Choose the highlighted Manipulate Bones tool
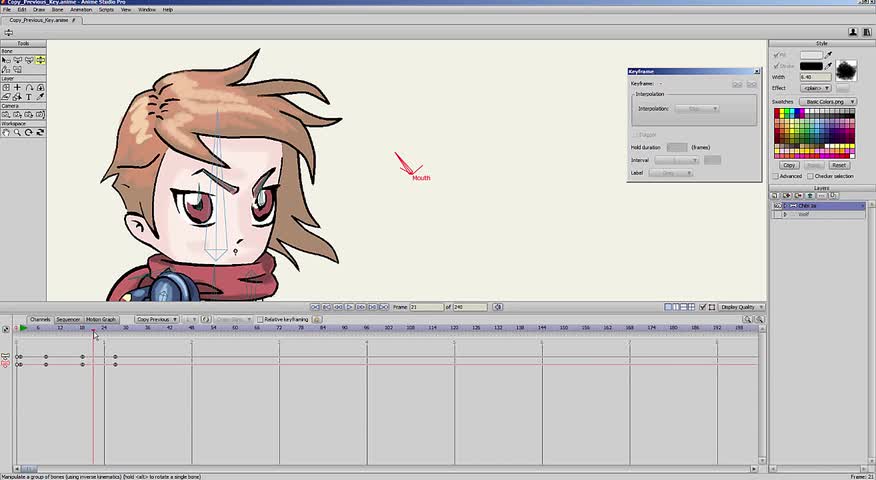 [x=40, y=60]
